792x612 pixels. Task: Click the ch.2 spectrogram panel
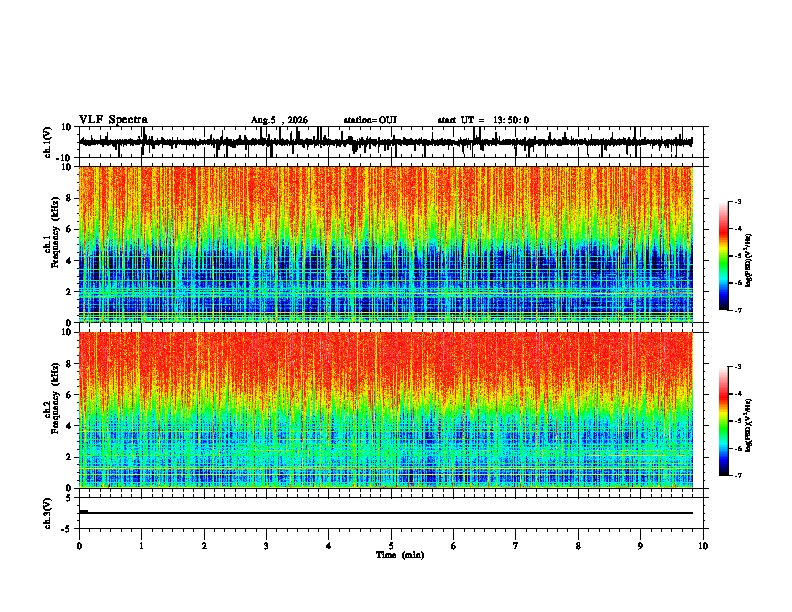(x=385, y=410)
